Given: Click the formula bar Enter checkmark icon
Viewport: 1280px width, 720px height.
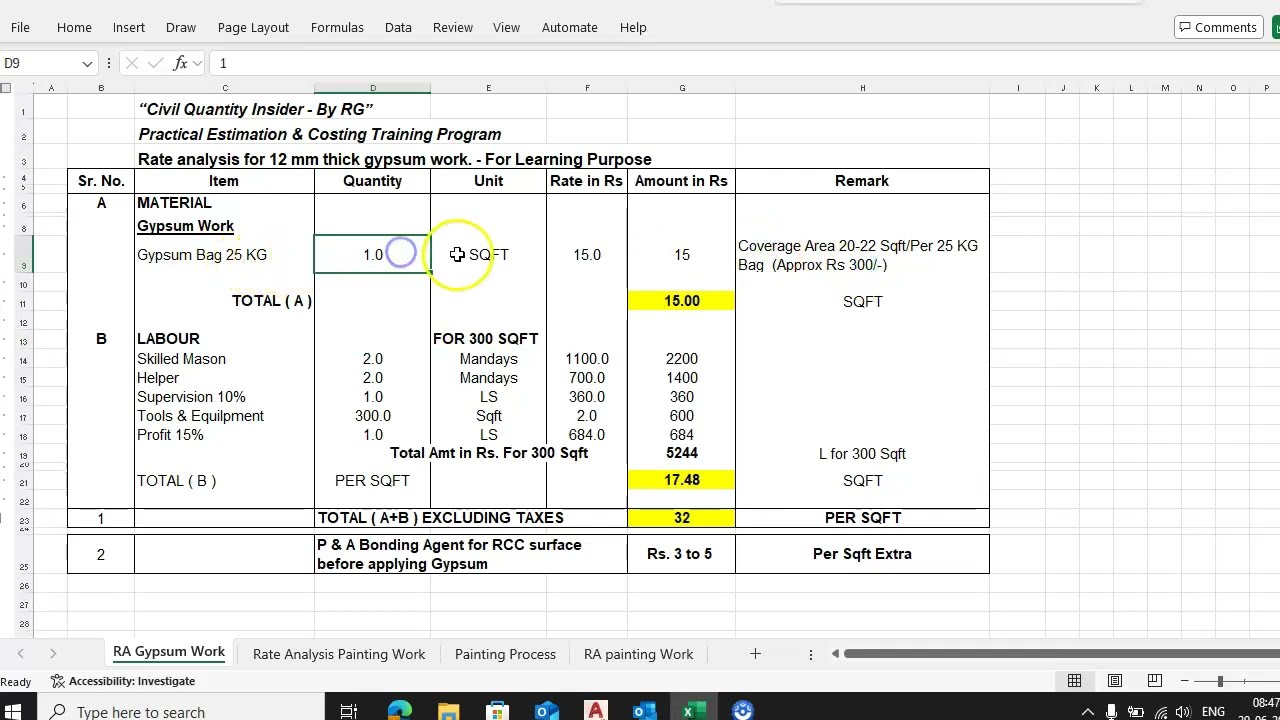Looking at the screenshot, I should pos(155,63).
